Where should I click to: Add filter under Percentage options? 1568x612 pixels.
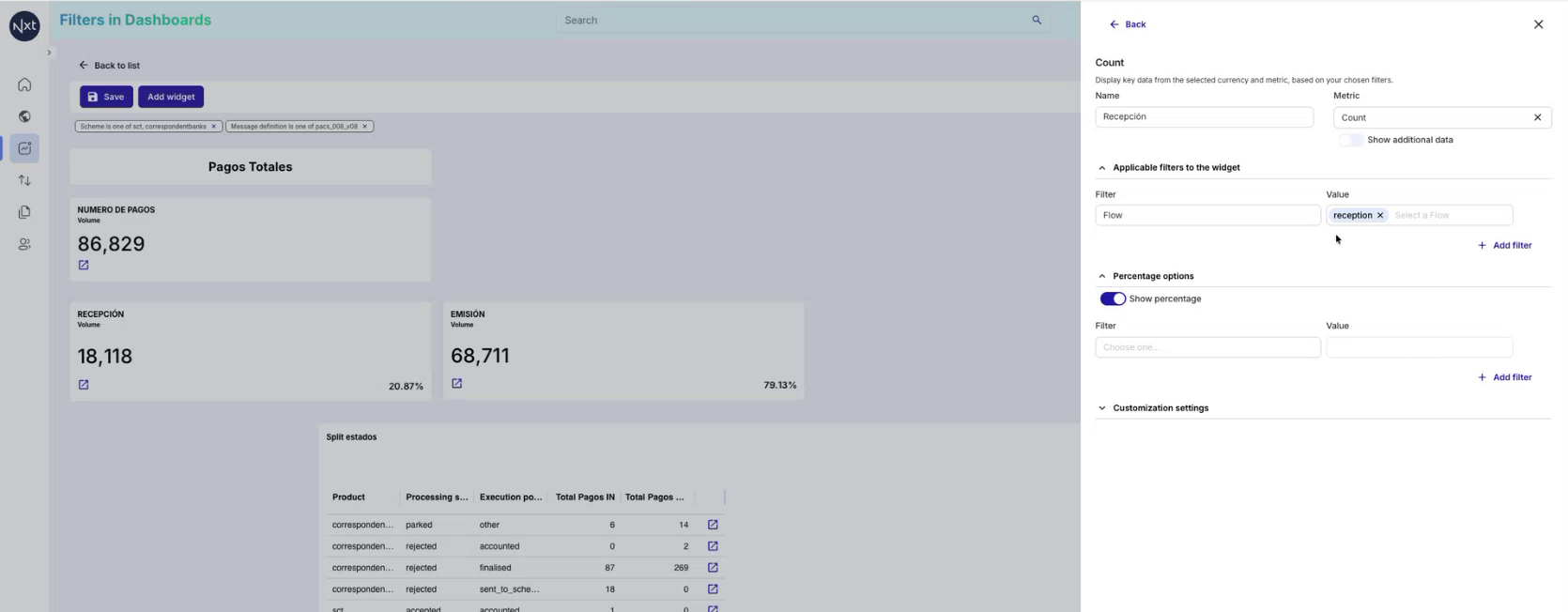point(1504,377)
